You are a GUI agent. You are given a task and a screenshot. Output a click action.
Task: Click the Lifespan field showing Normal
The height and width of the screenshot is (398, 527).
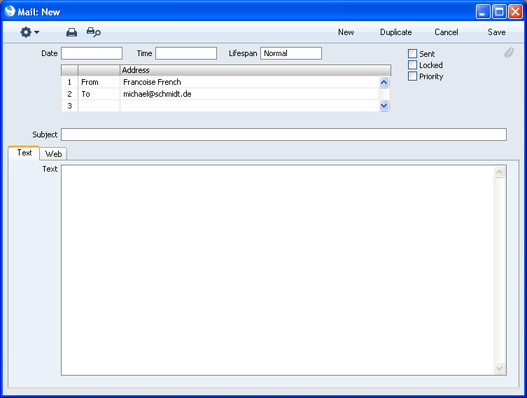pyautogui.click(x=291, y=53)
